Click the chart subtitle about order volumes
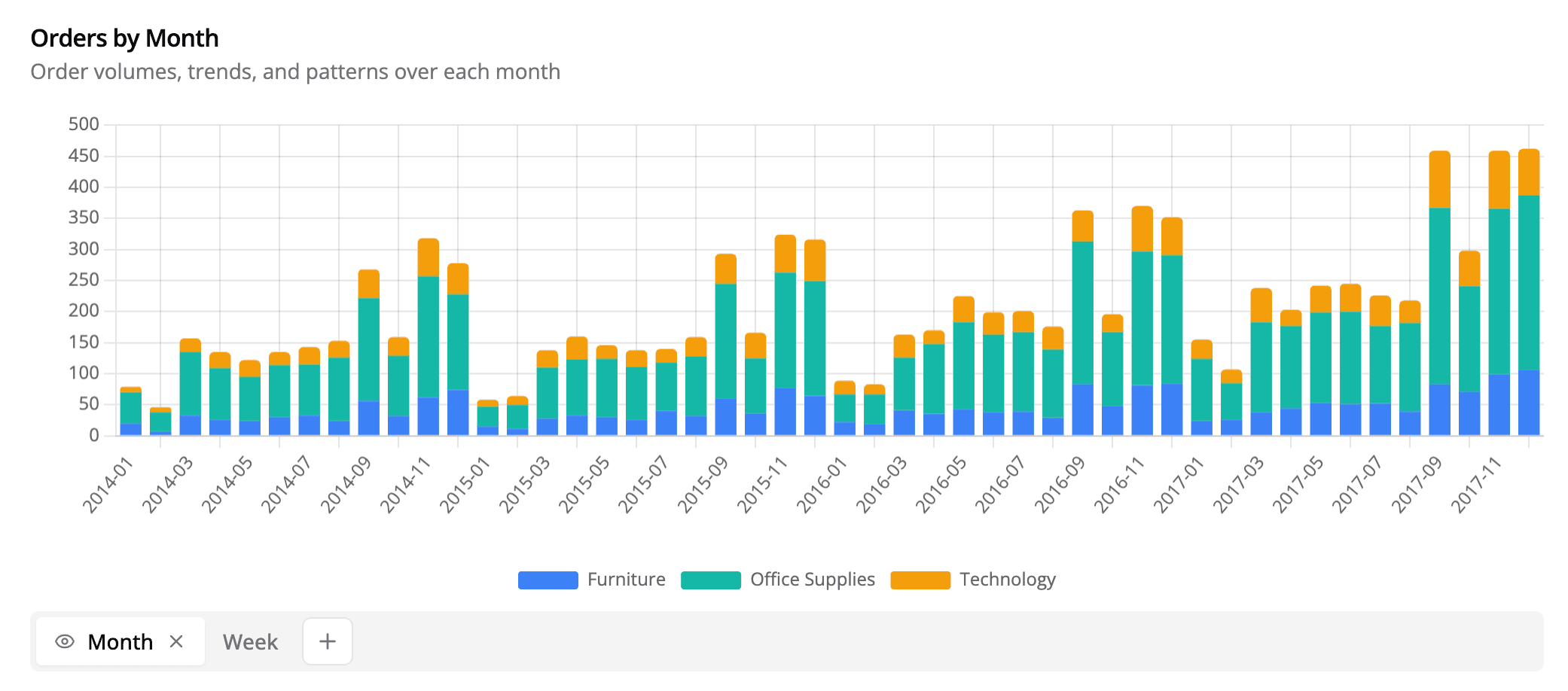This screenshot has height=691, width=1568. 295,72
